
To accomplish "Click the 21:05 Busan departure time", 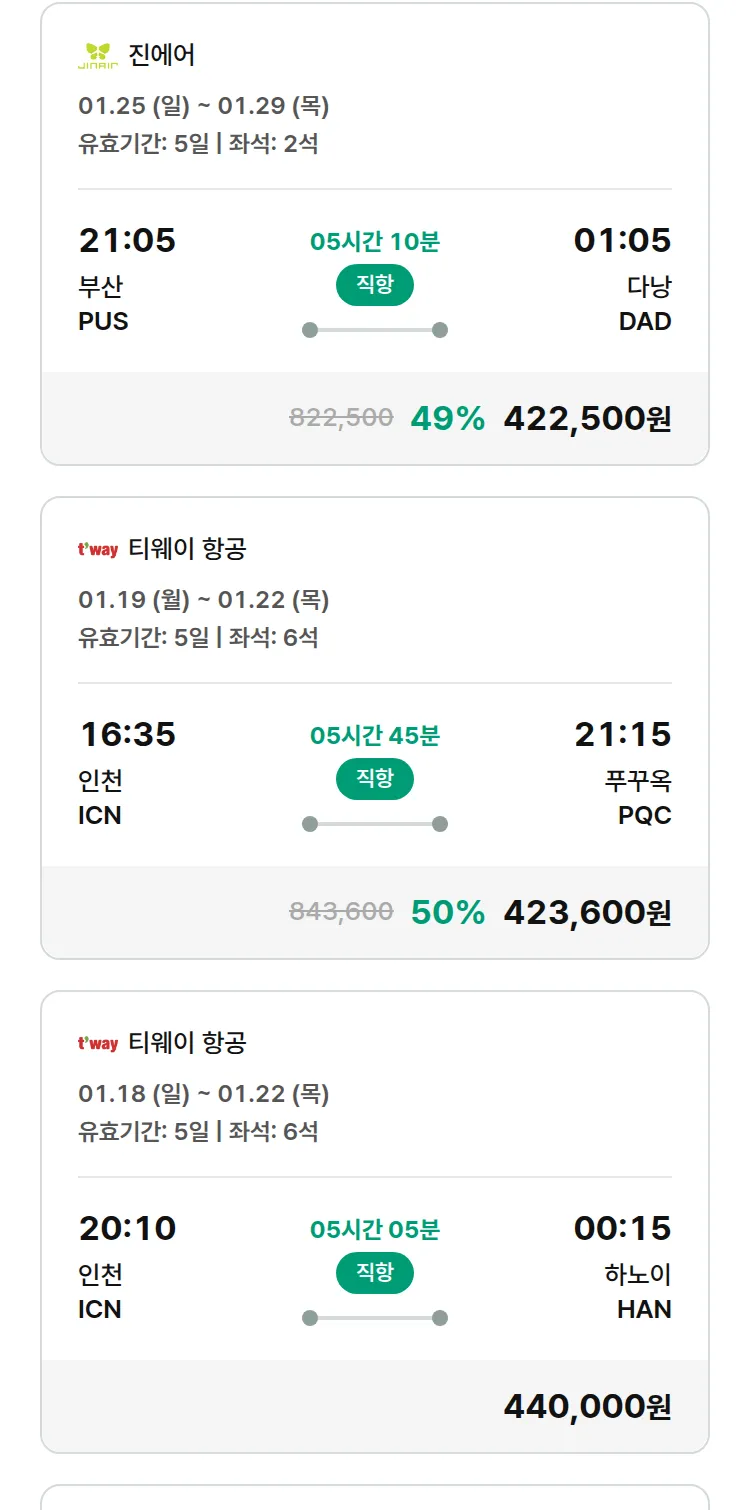I will pyautogui.click(x=127, y=240).
